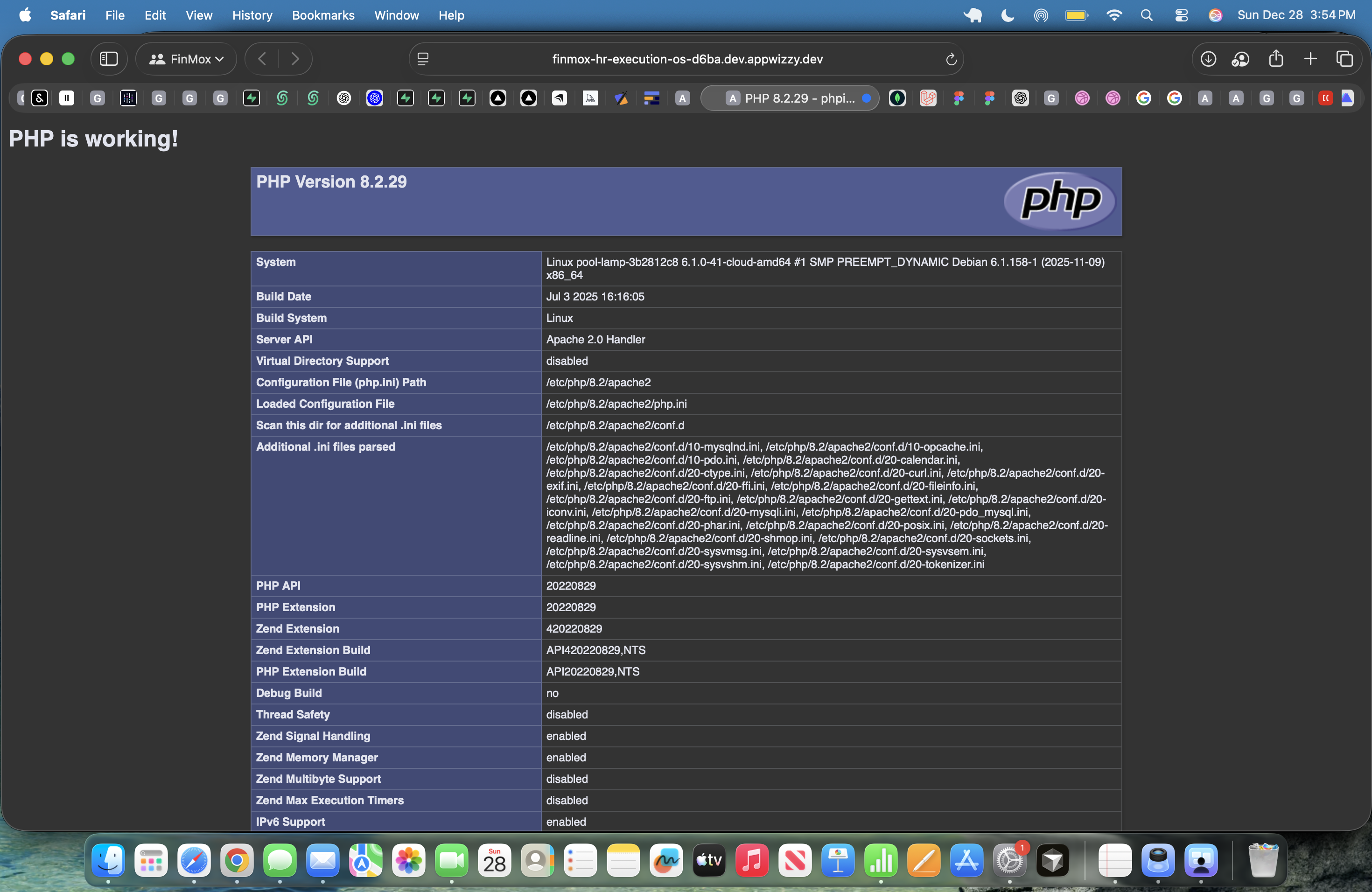Open the History menu

252,15
